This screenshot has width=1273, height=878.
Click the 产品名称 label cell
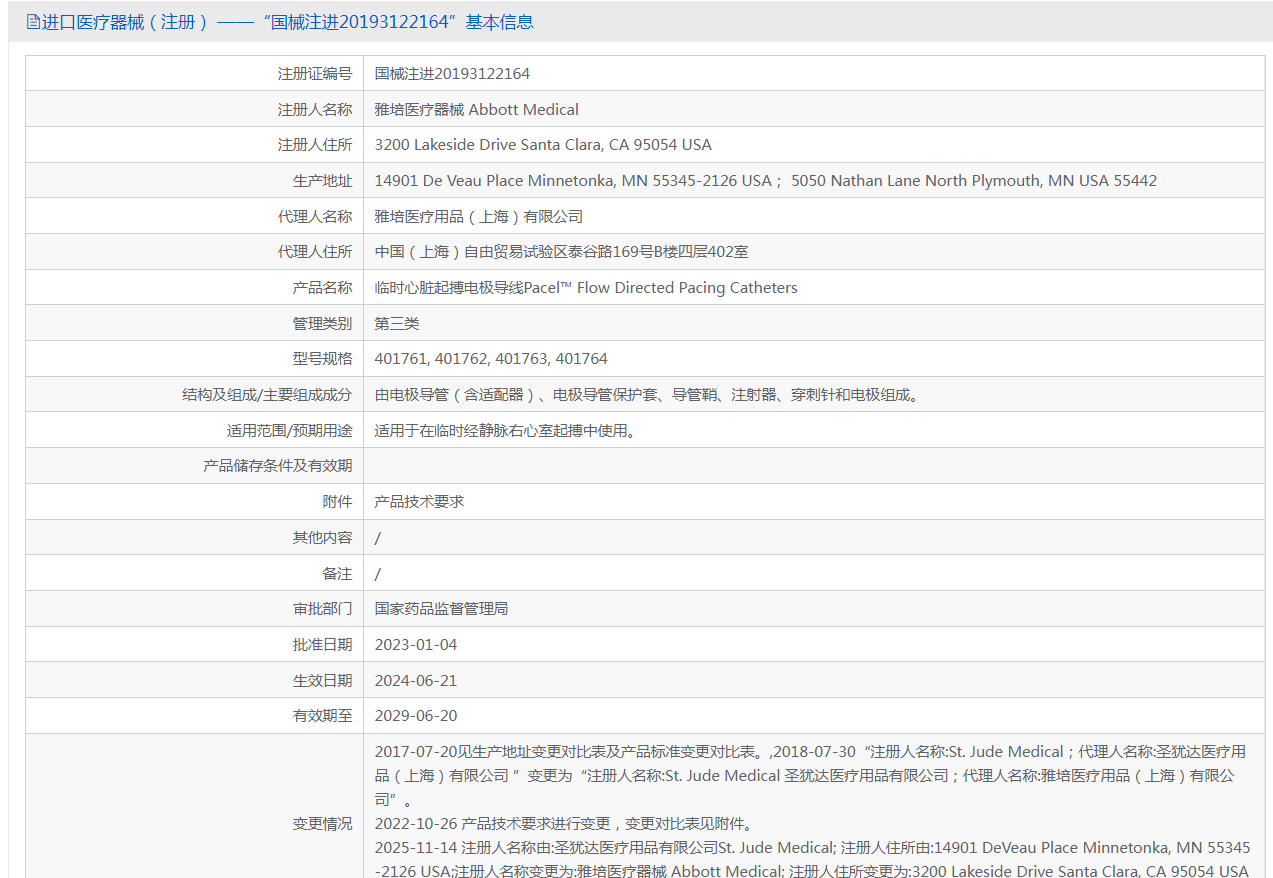(195, 288)
